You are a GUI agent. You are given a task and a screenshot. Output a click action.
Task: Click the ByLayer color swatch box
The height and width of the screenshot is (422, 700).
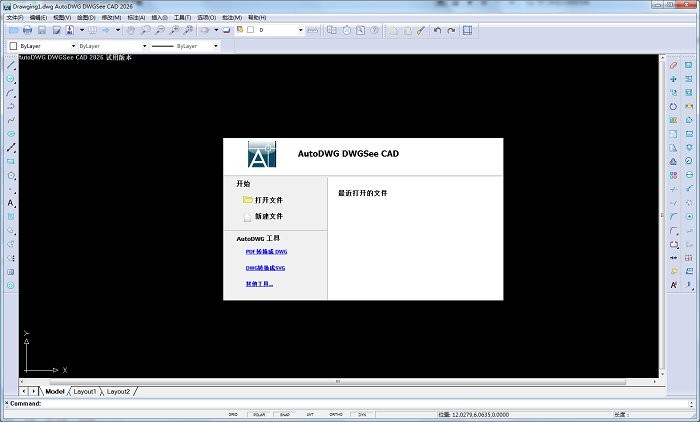pyautogui.click(x=13, y=46)
